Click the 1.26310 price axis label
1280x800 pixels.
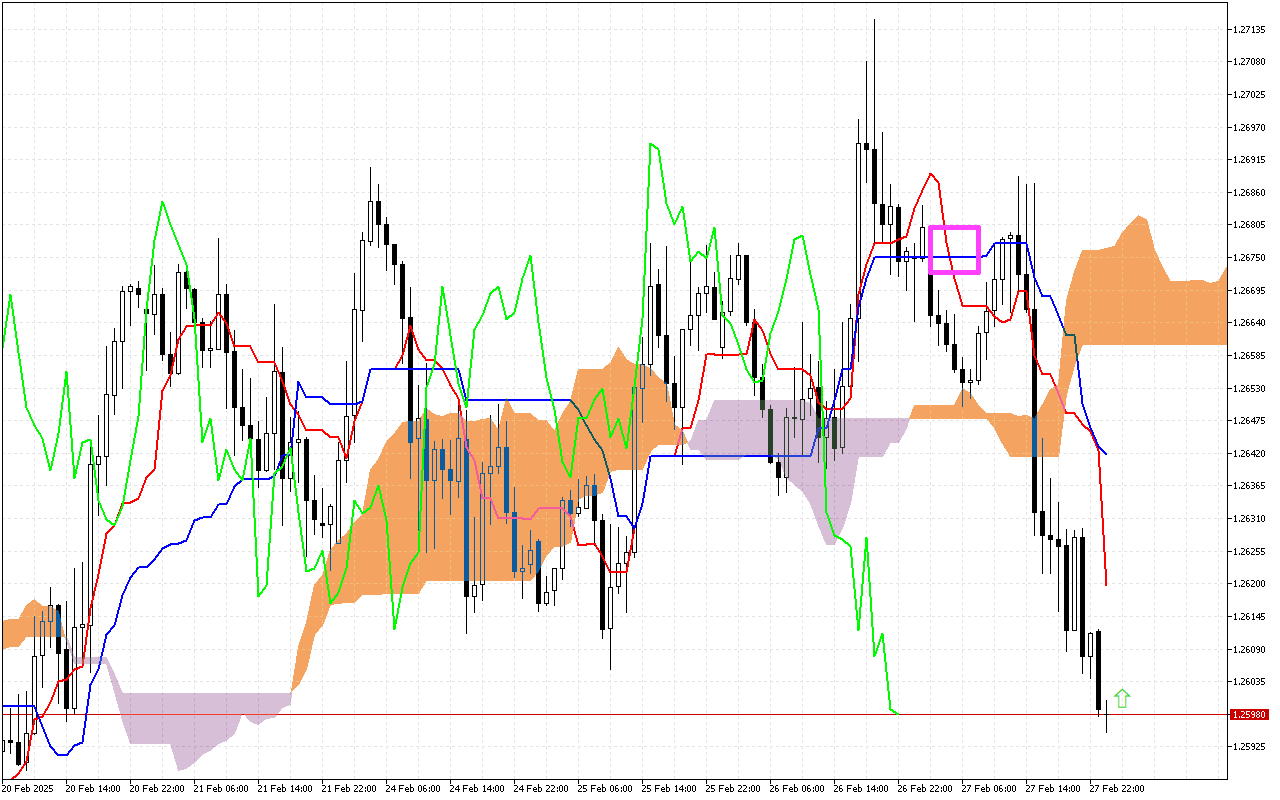pyautogui.click(x=1251, y=519)
